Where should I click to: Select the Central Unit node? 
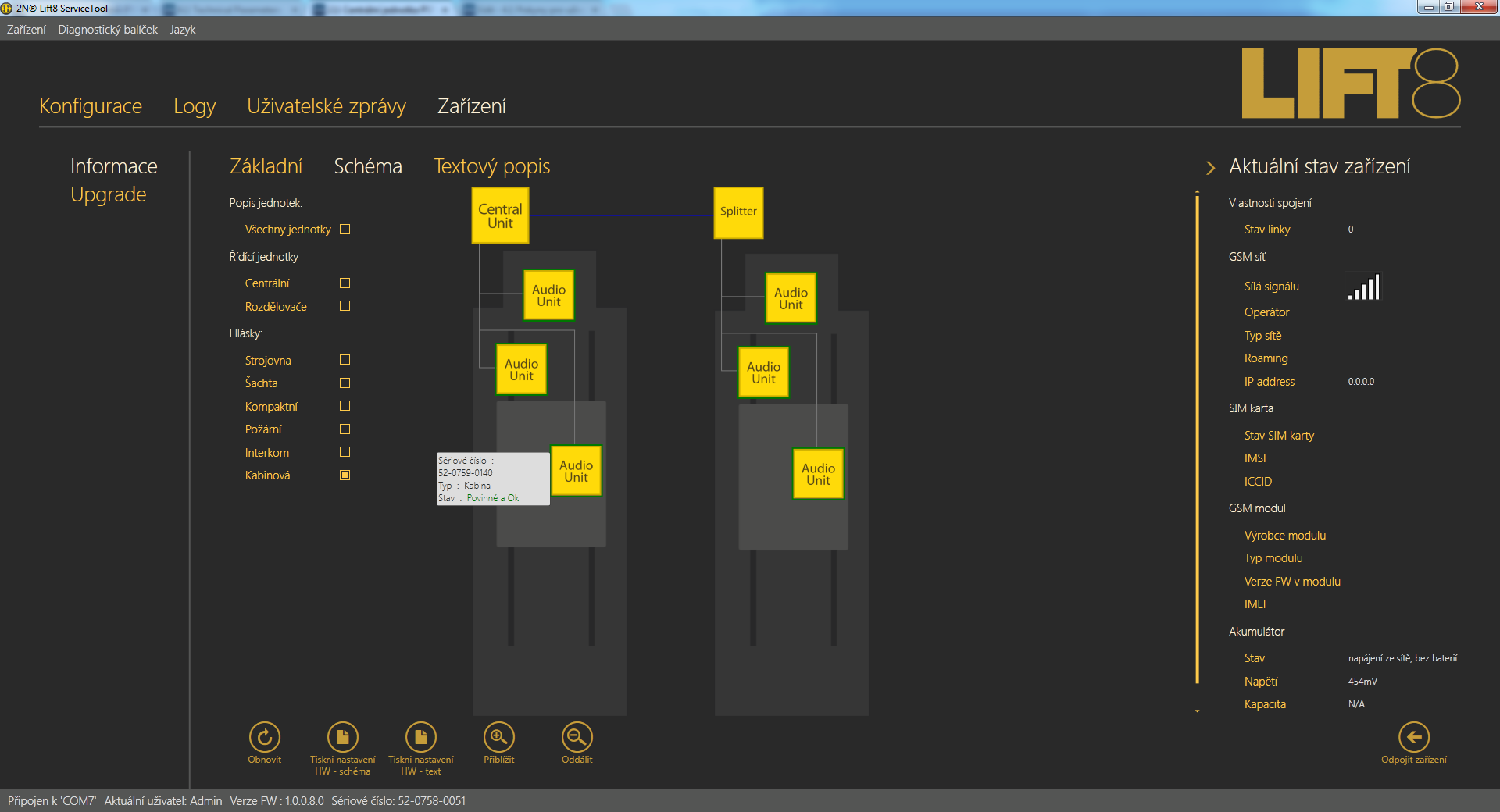tap(500, 216)
